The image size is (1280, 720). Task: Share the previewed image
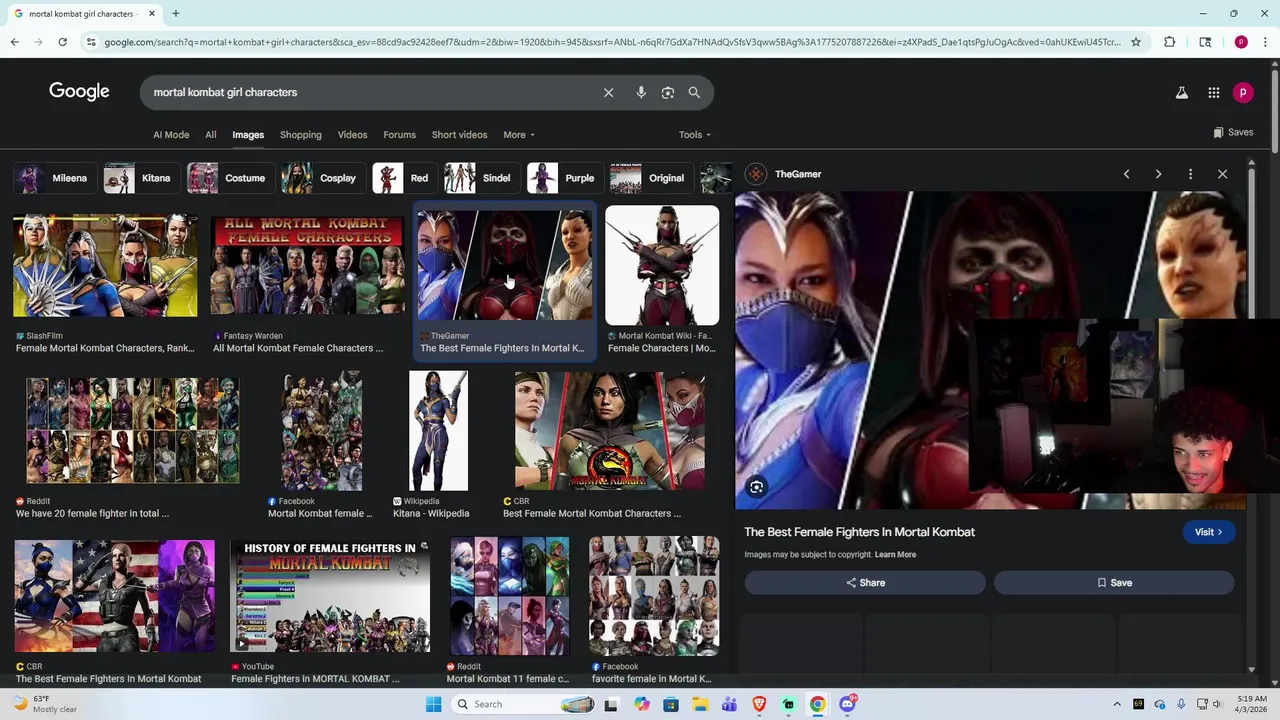[x=865, y=583]
